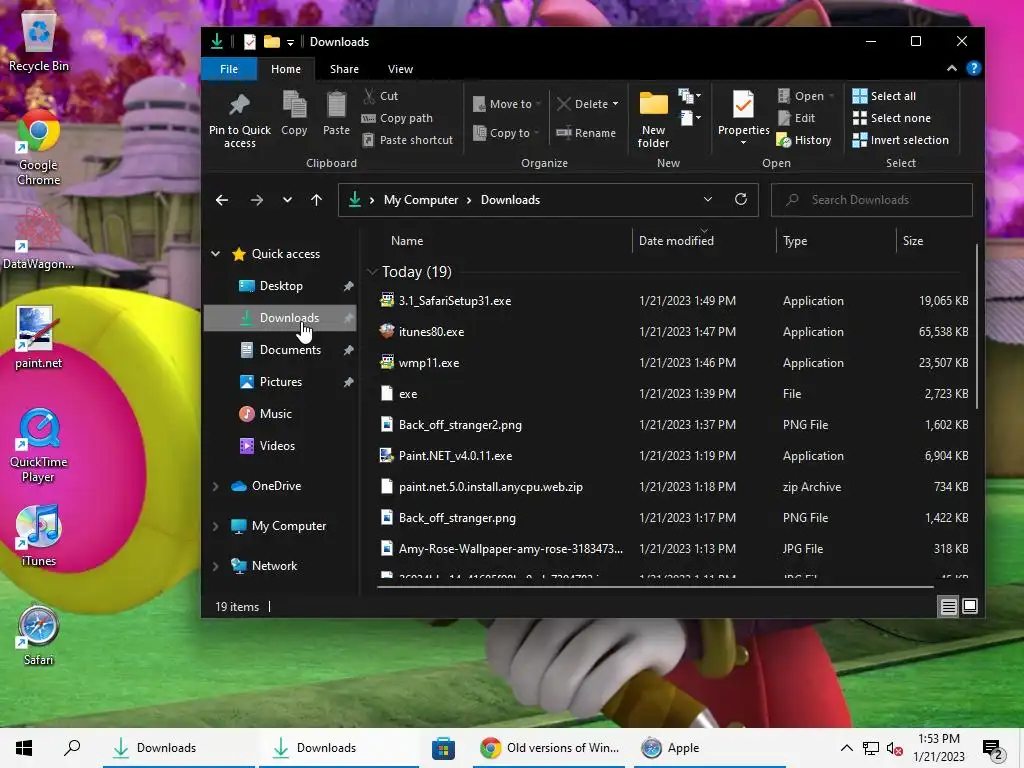Customize Quick Access Toolbar dropdown arrow

290,42
